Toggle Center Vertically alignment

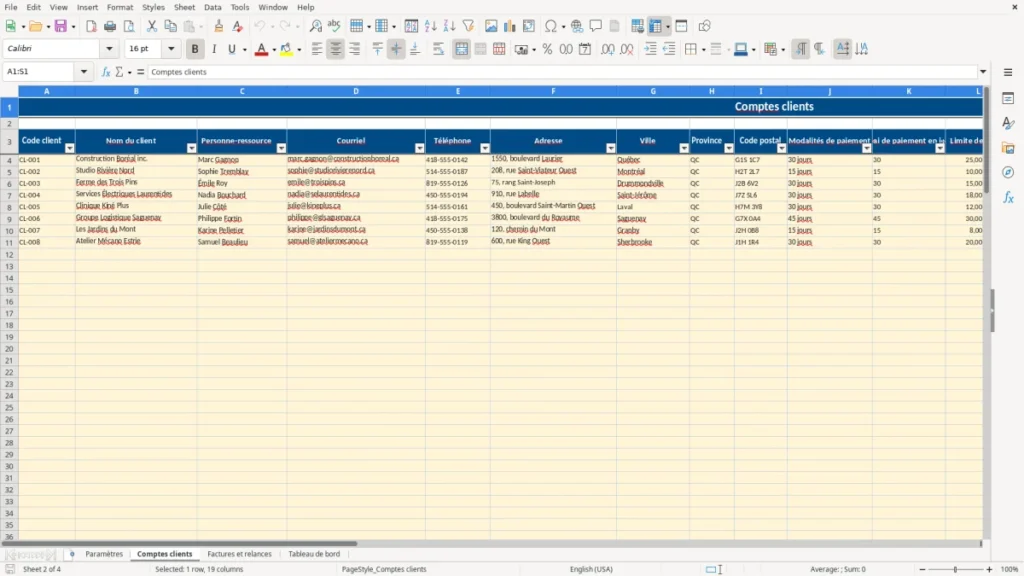click(396, 49)
